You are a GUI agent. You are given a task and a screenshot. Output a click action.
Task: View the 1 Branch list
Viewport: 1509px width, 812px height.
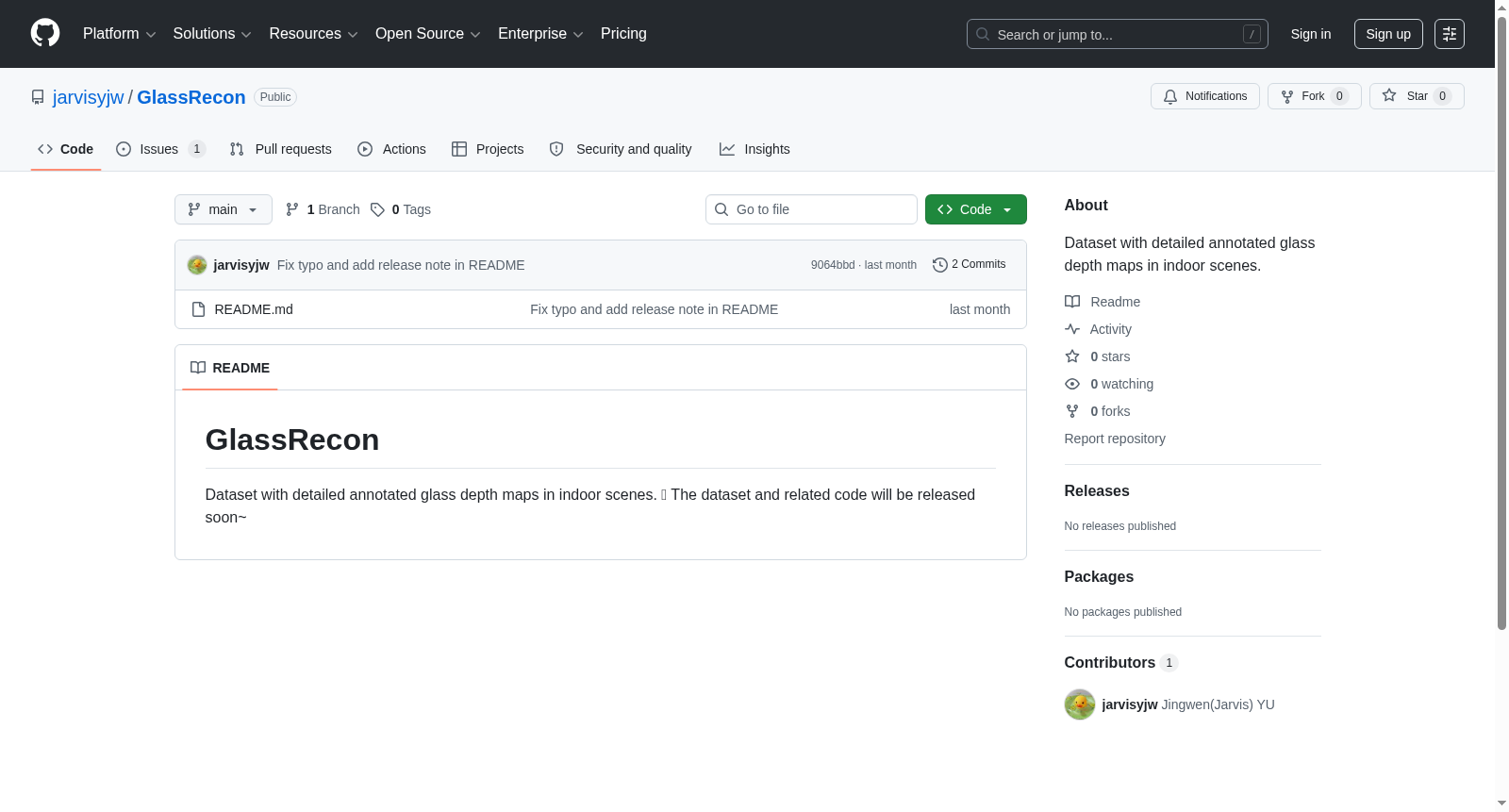pyautogui.click(x=323, y=209)
